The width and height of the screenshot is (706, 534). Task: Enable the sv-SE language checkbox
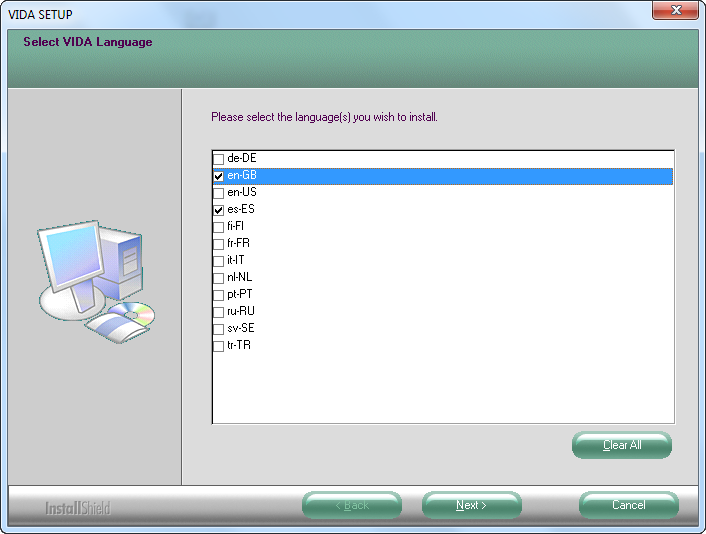coord(218,329)
